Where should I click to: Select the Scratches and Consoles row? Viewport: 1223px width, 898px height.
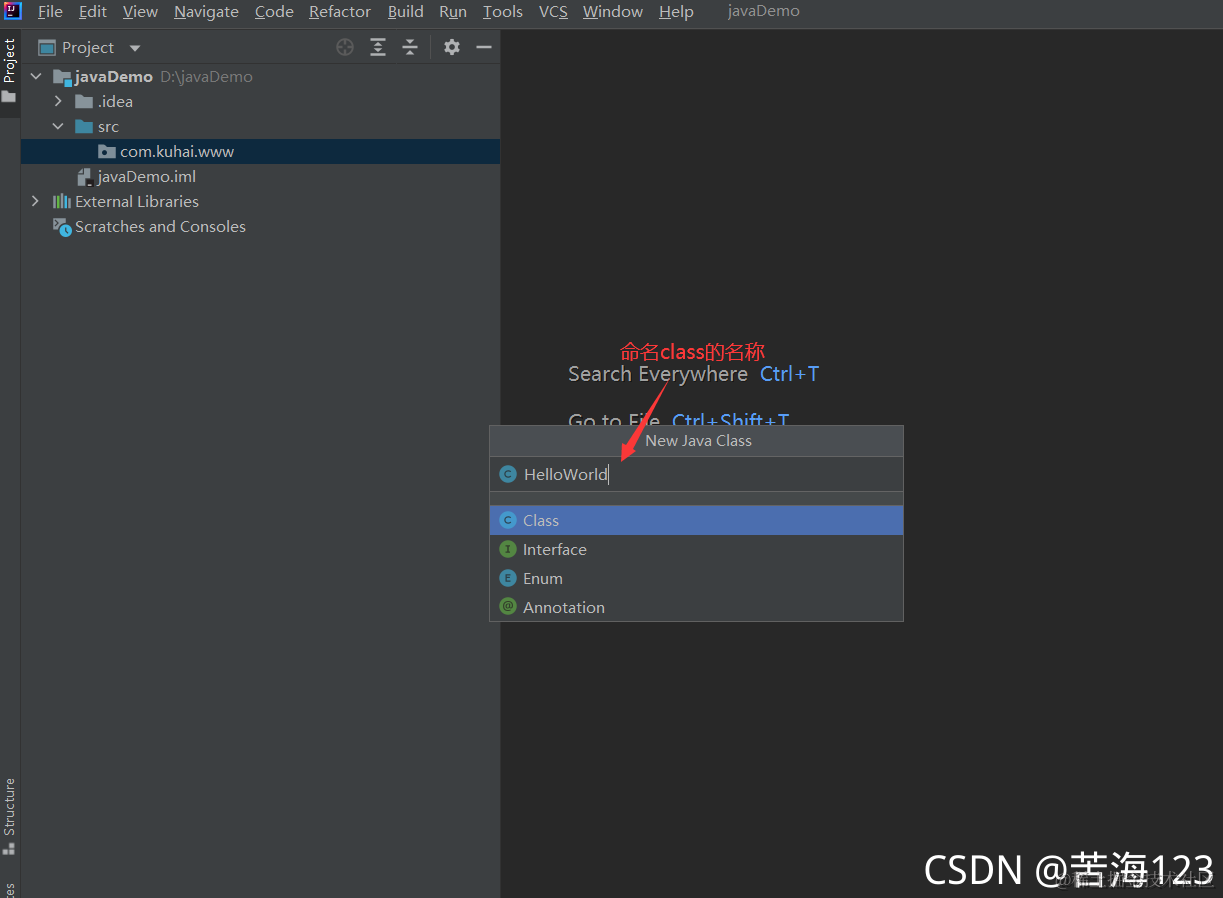click(260, 227)
